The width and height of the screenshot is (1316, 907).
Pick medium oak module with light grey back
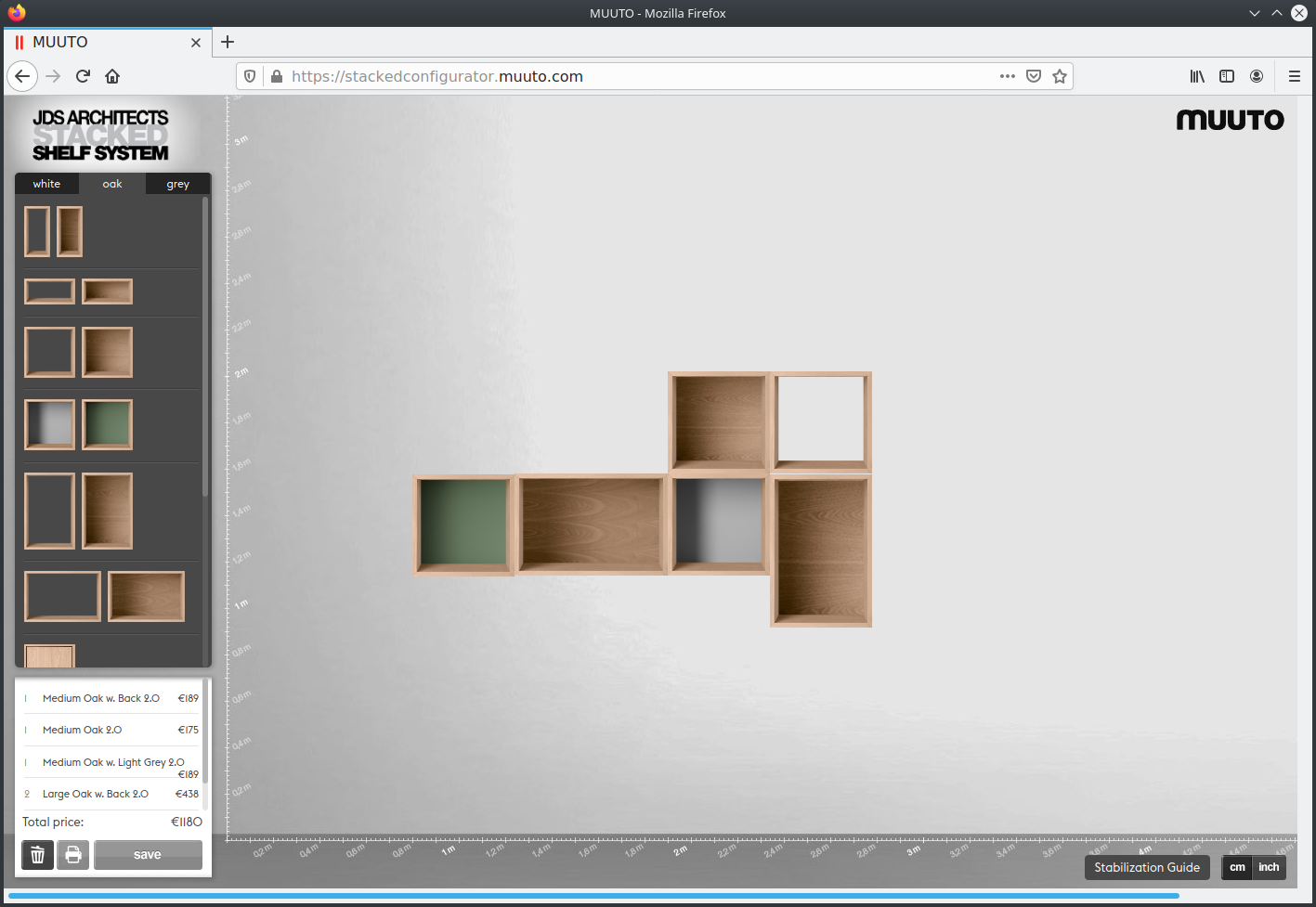[x=49, y=424]
